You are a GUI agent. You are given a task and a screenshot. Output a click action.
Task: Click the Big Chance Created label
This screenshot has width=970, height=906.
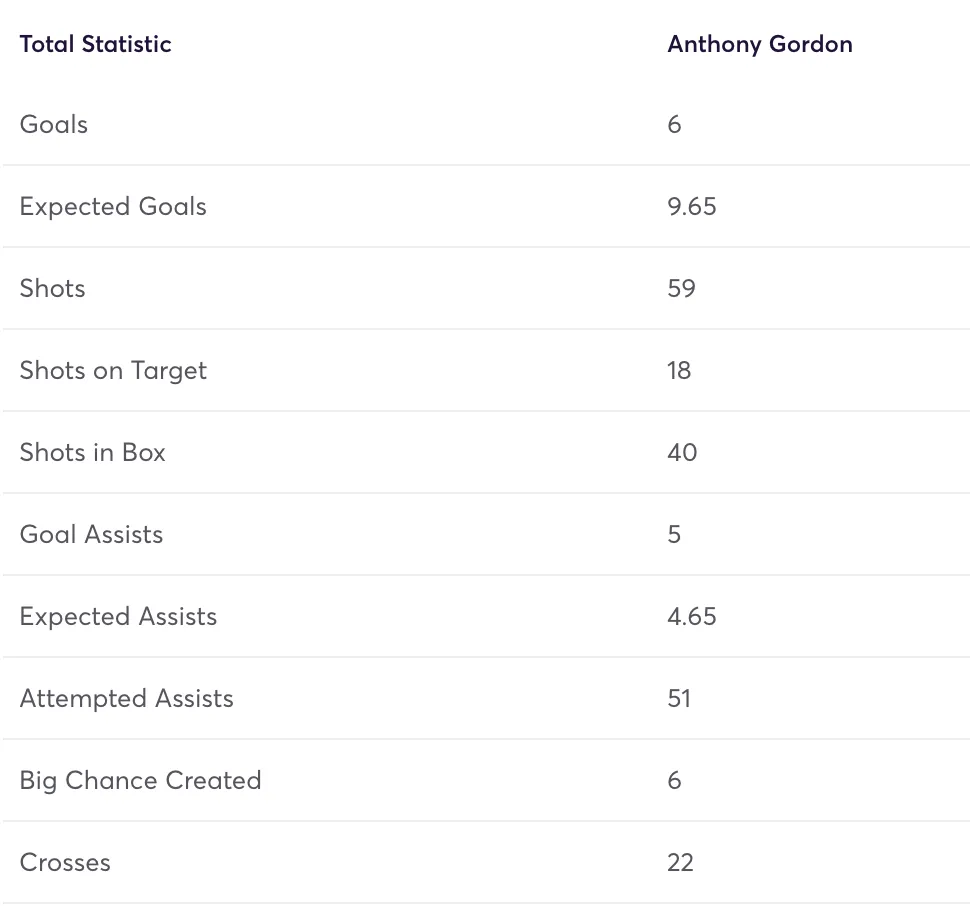(x=140, y=781)
